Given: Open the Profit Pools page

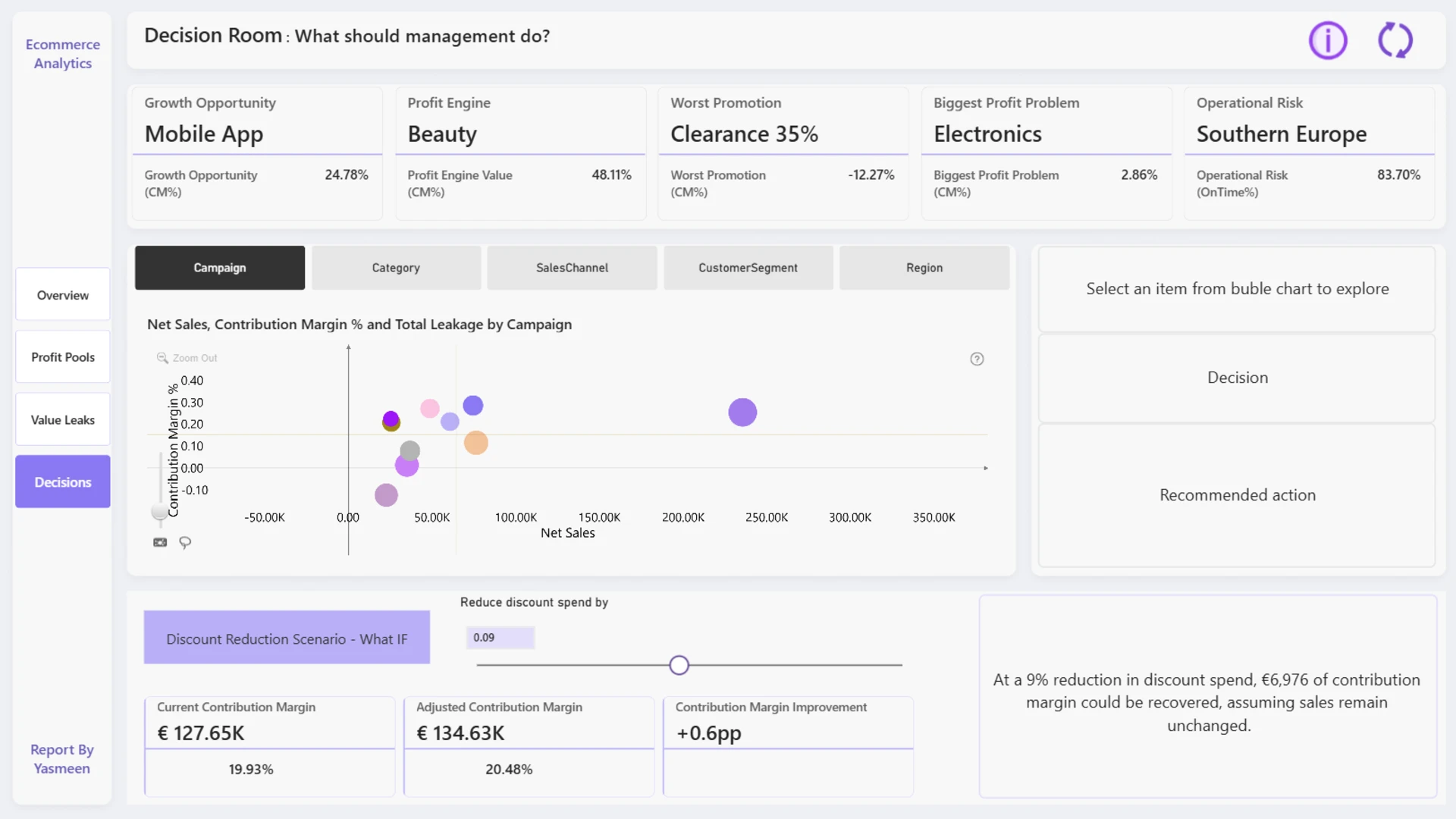Looking at the screenshot, I should [63, 357].
